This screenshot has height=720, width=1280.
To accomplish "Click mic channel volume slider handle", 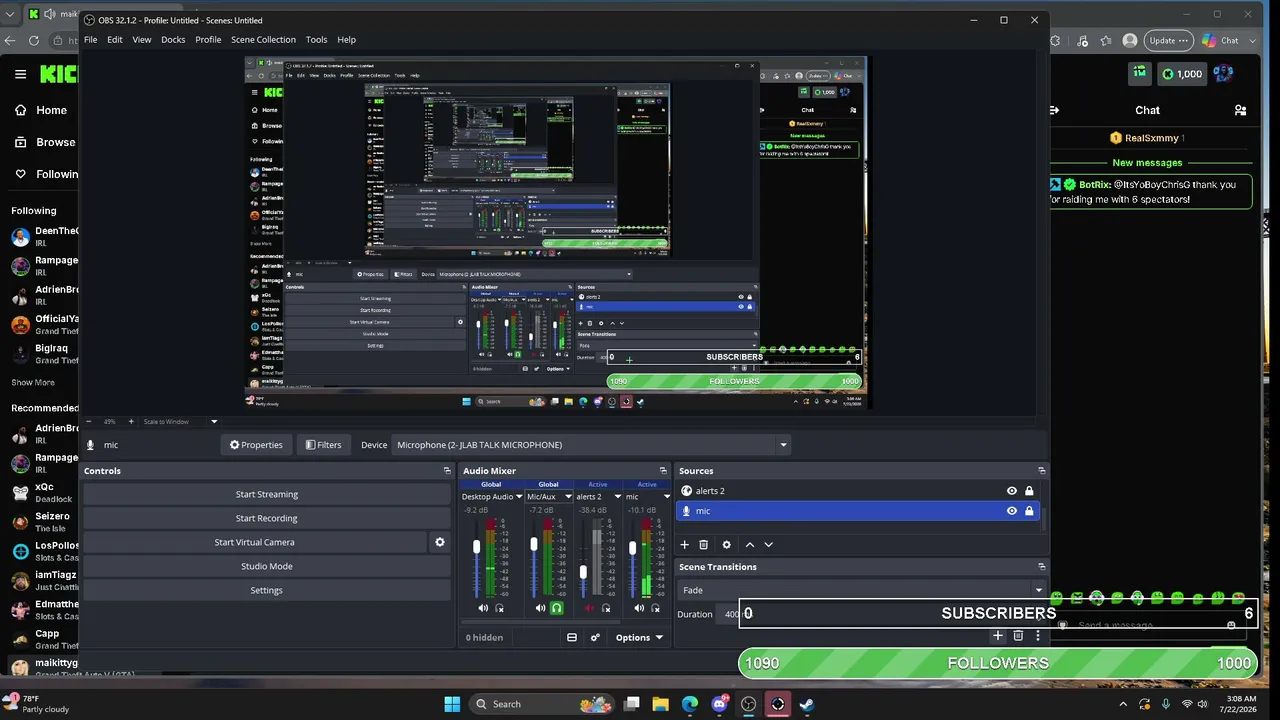I will click(632, 548).
